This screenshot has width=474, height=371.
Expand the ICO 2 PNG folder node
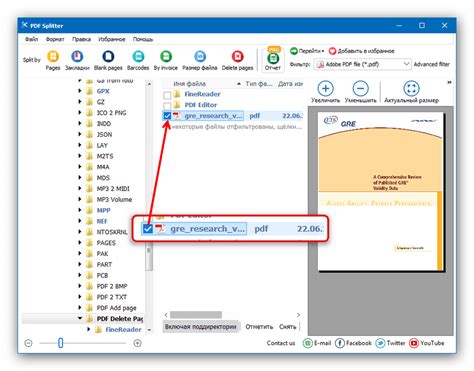pos(80,112)
